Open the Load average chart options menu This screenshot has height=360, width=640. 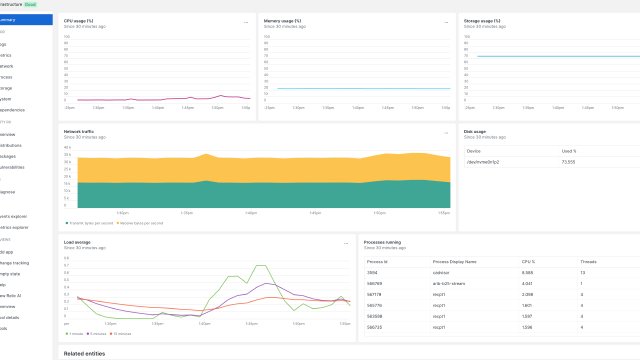(x=346, y=244)
